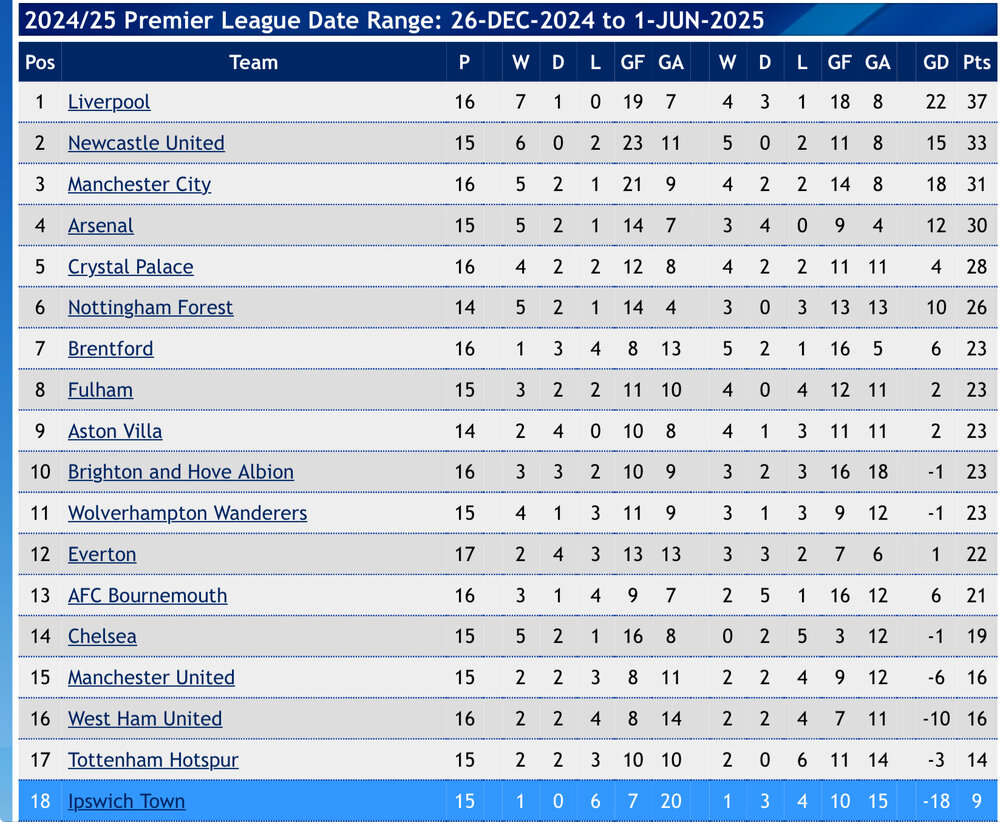Screen dimensions: 1000x822
Task: Click the Team column header
Action: 253,62
